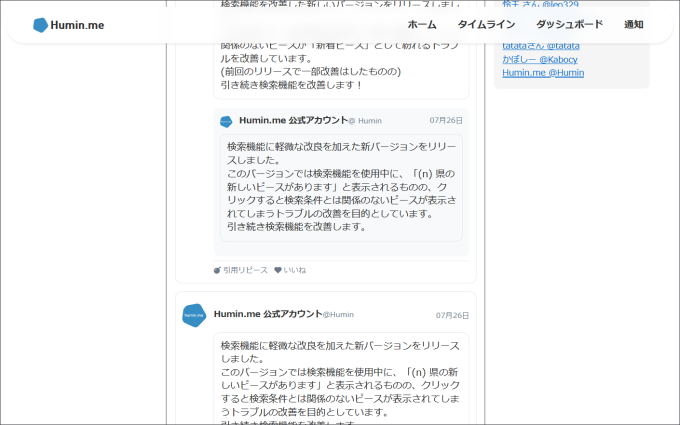
Task: Select the lower post body text box
Action: 341,379
